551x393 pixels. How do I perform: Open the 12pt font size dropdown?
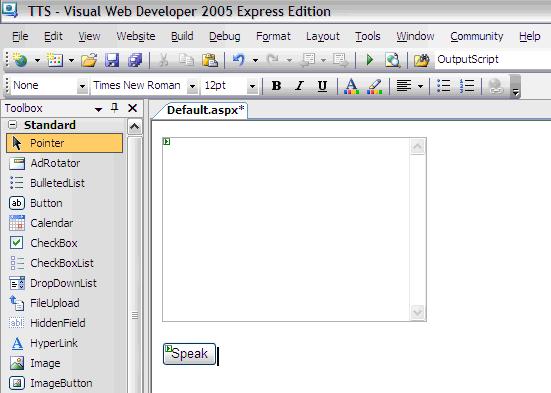pyautogui.click(x=252, y=86)
